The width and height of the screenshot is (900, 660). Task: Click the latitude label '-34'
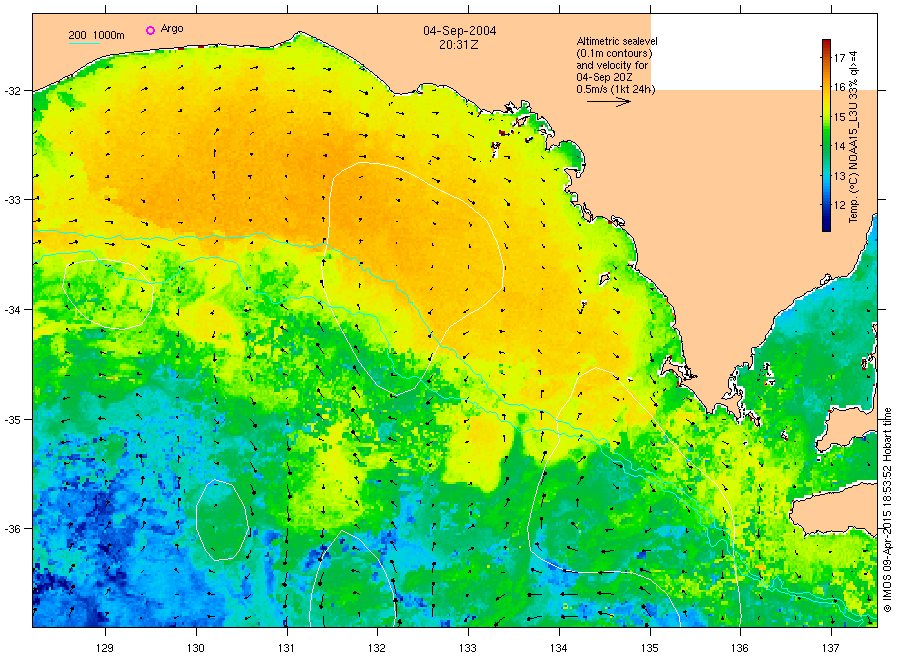point(13,310)
